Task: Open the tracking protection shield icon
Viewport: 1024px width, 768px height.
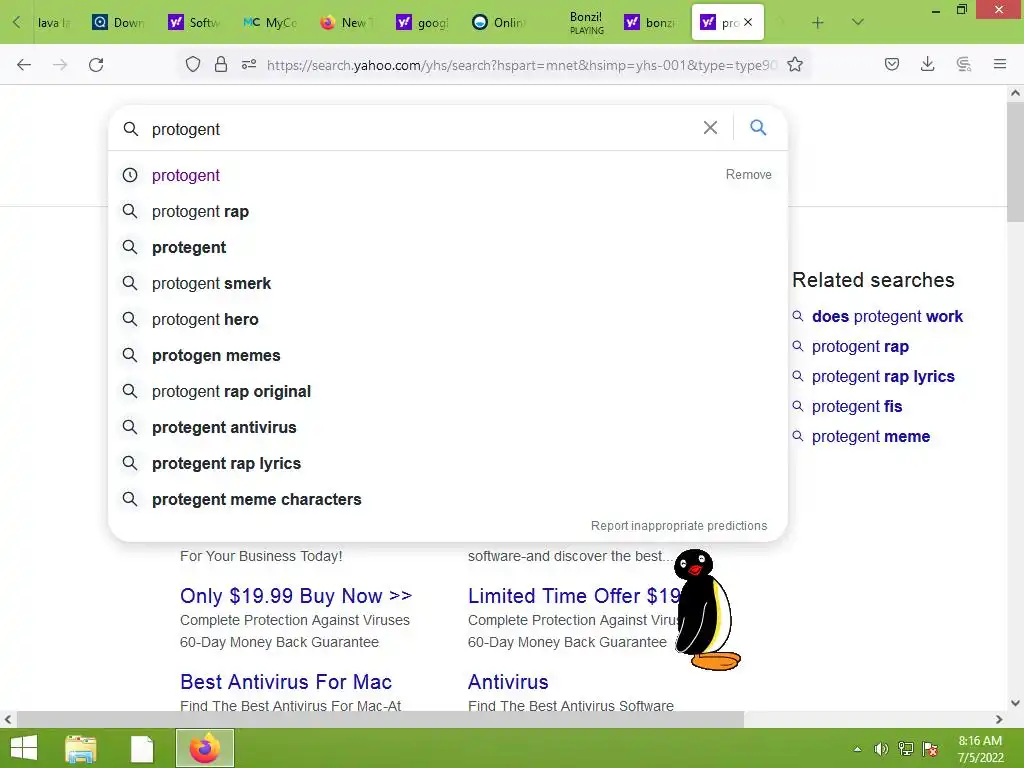Action: coord(193,64)
